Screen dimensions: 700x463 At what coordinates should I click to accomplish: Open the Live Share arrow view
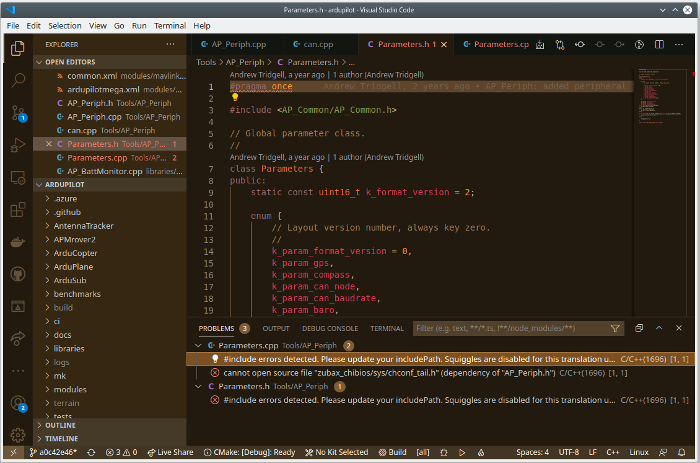tap(17, 338)
